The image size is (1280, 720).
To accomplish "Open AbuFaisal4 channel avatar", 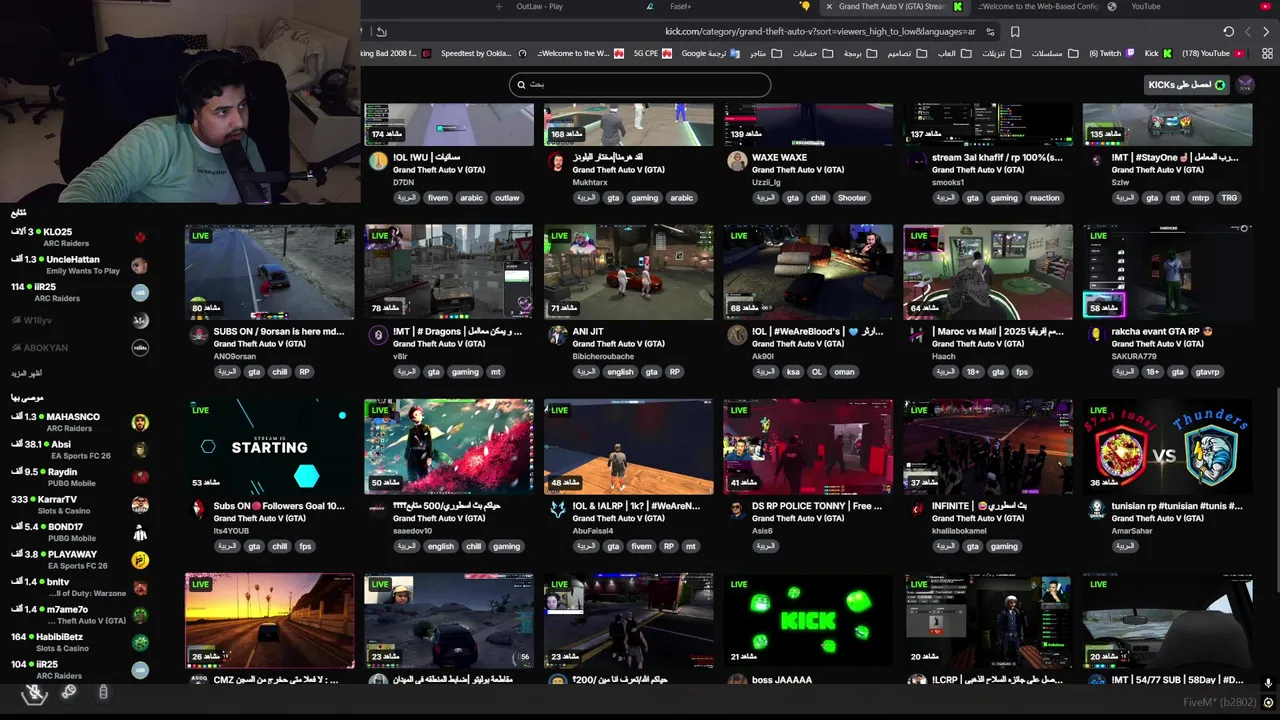I will [558, 509].
